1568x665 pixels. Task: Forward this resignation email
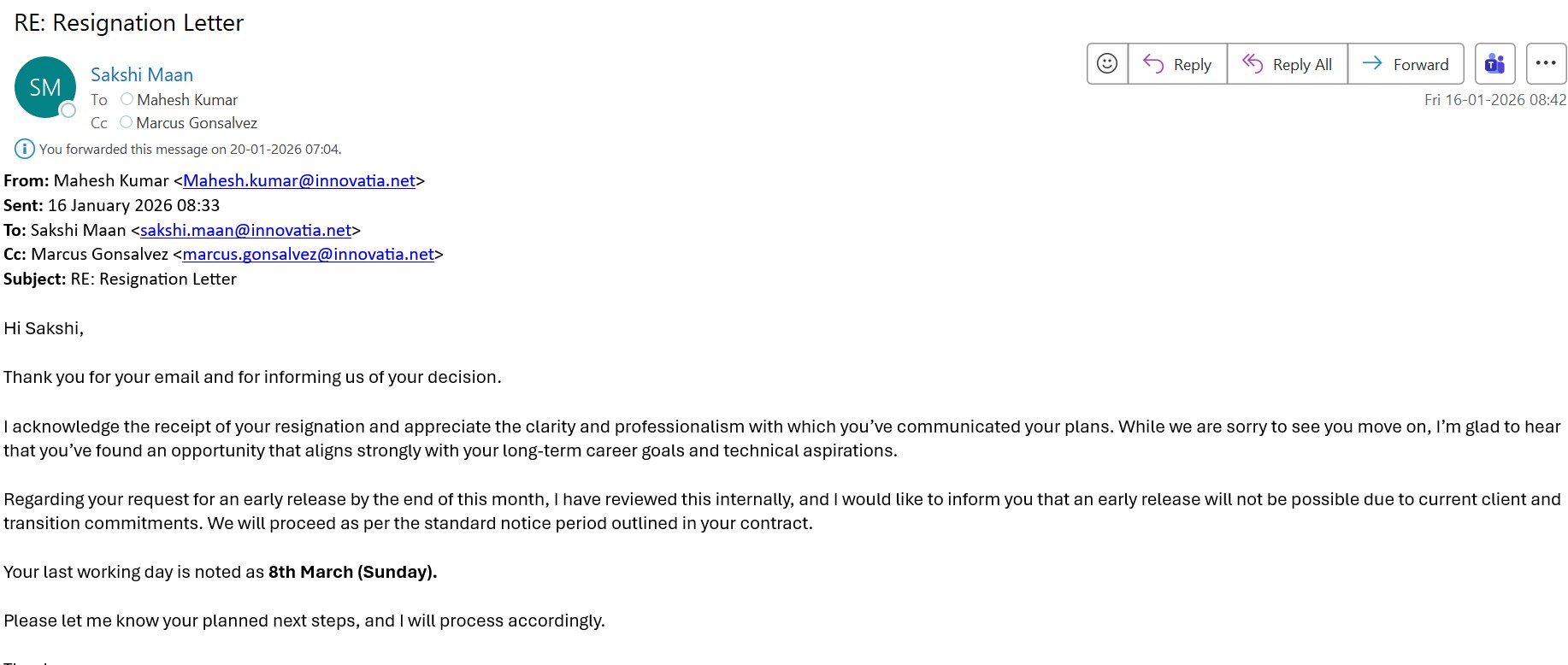click(x=1405, y=64)
